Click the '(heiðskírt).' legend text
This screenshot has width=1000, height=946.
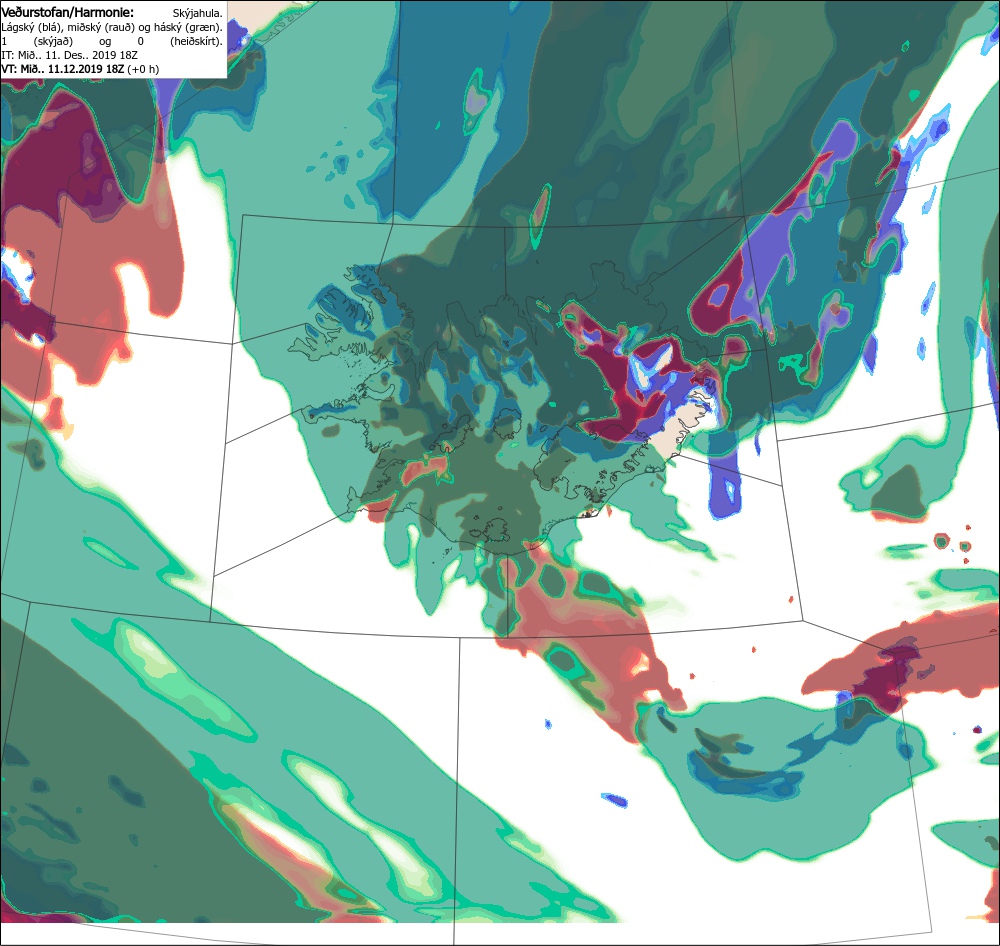pyautogui.click(x=196, y=41)
